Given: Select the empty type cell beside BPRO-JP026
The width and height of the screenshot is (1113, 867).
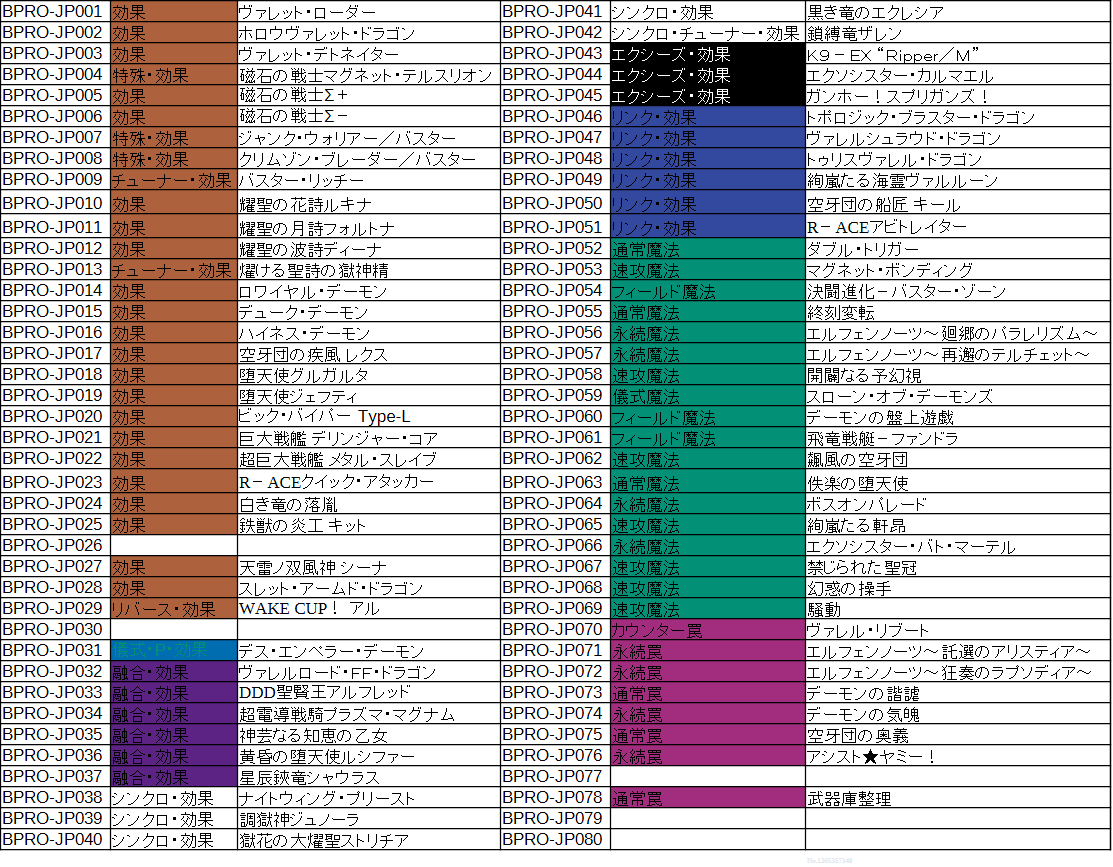Looking at the screenshot, I should 173,545.
